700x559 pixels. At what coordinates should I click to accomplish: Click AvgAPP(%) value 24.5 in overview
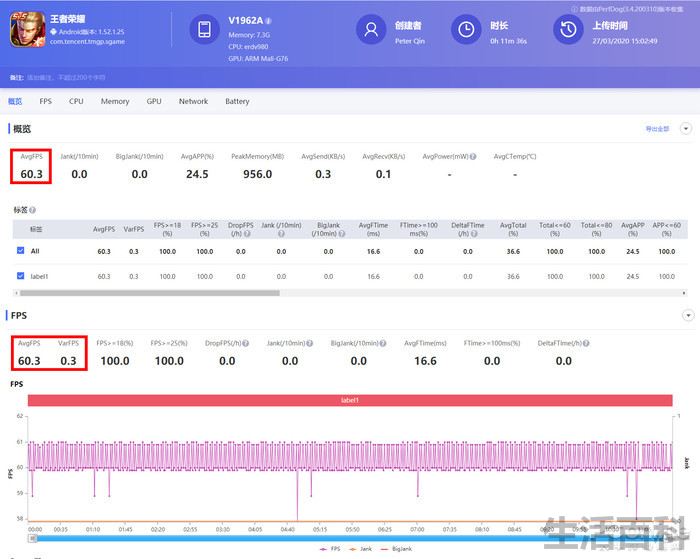click(197, 174)
